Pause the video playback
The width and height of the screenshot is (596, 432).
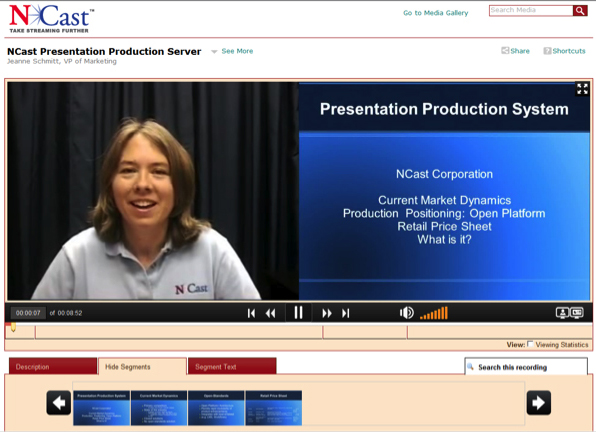pyautogui.click(x=298, y=313)
